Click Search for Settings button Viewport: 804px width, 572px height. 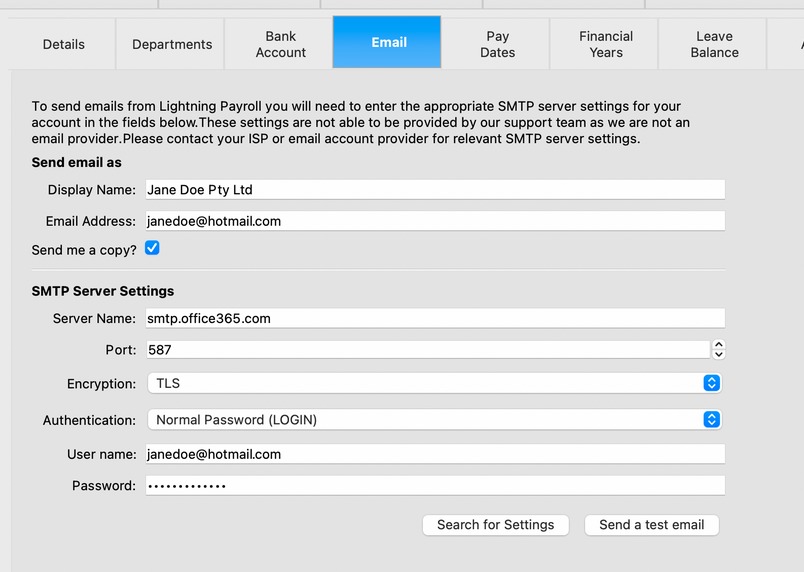(x=496, y=525)
